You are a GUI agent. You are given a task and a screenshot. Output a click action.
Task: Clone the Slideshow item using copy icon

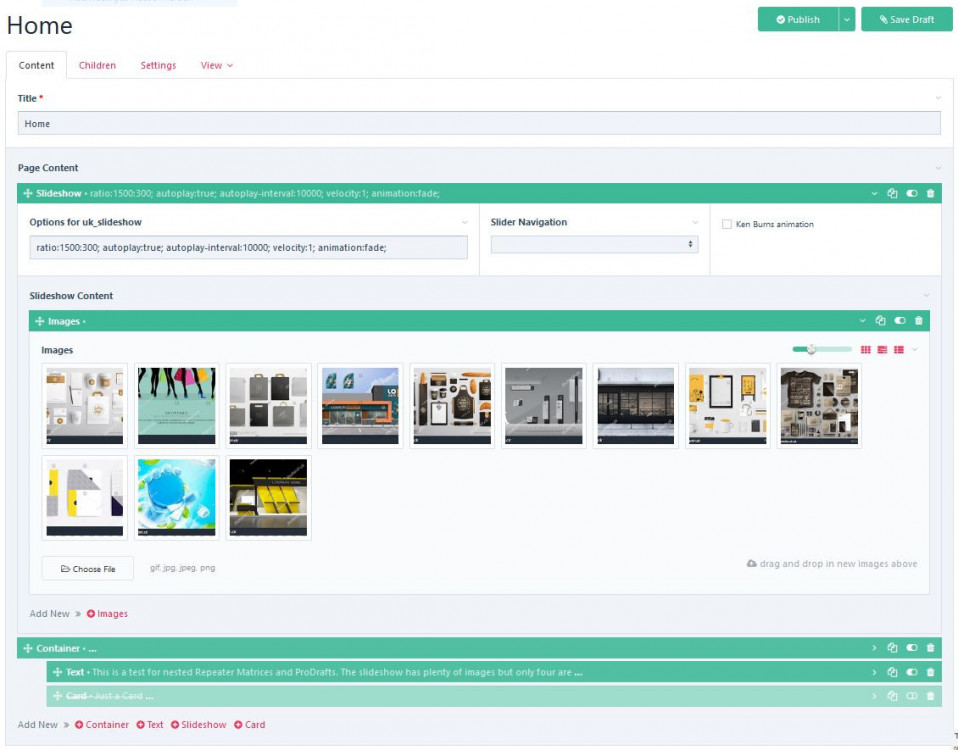892,194
